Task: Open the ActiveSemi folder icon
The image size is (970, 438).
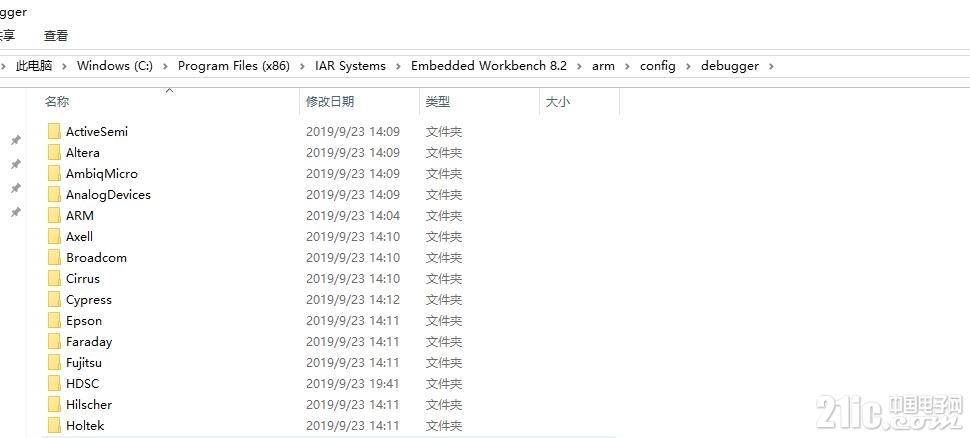Action: click(54, 131)
